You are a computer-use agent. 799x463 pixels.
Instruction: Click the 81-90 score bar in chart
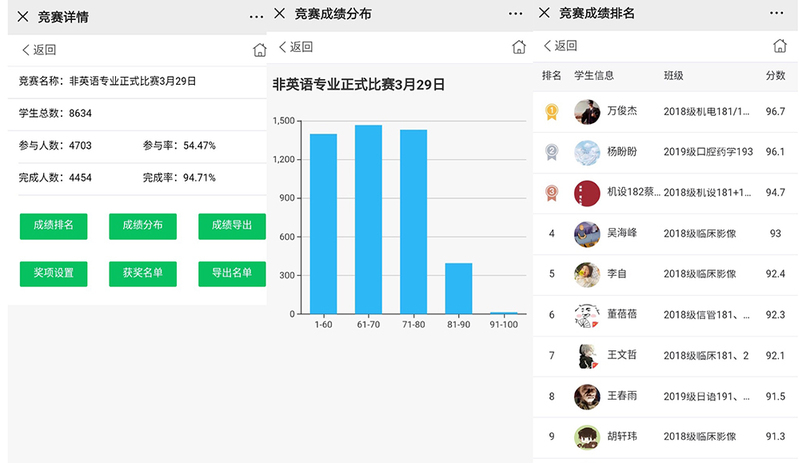458,288
